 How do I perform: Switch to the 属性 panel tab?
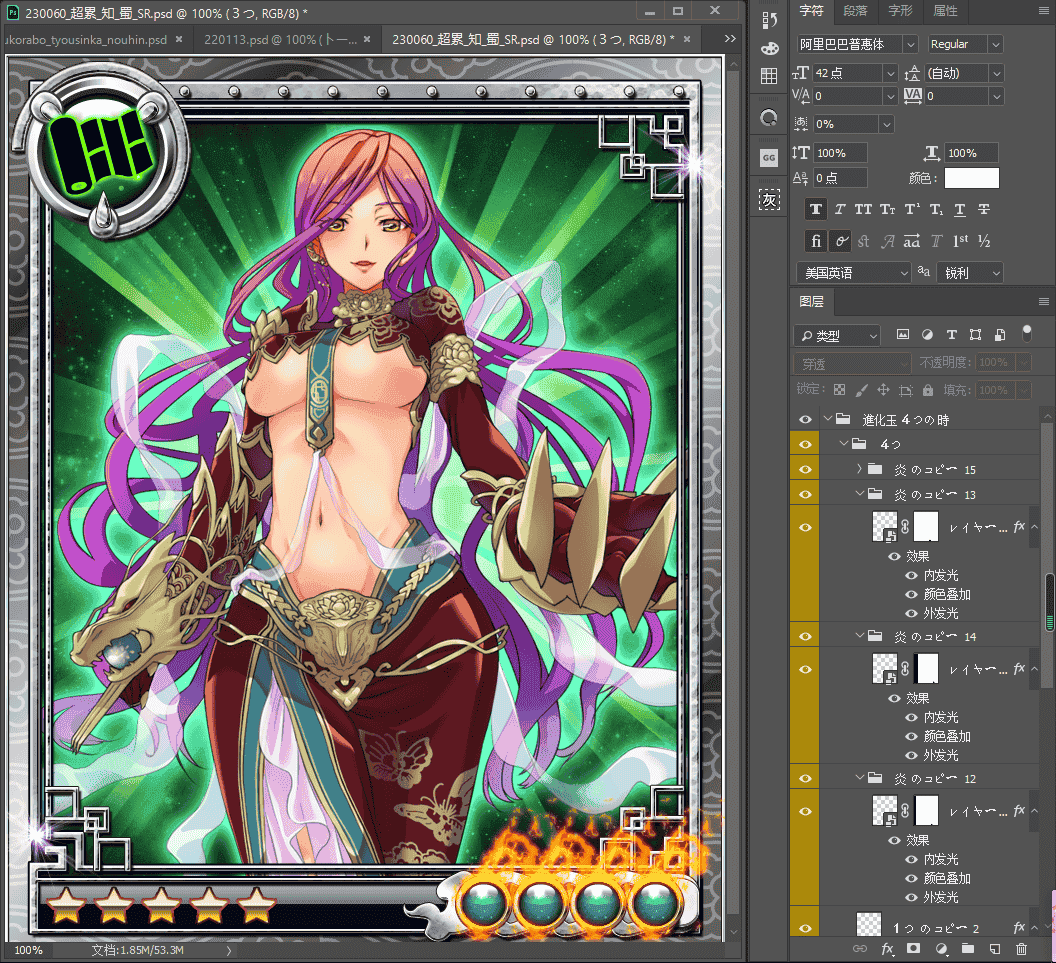point(945,11)
